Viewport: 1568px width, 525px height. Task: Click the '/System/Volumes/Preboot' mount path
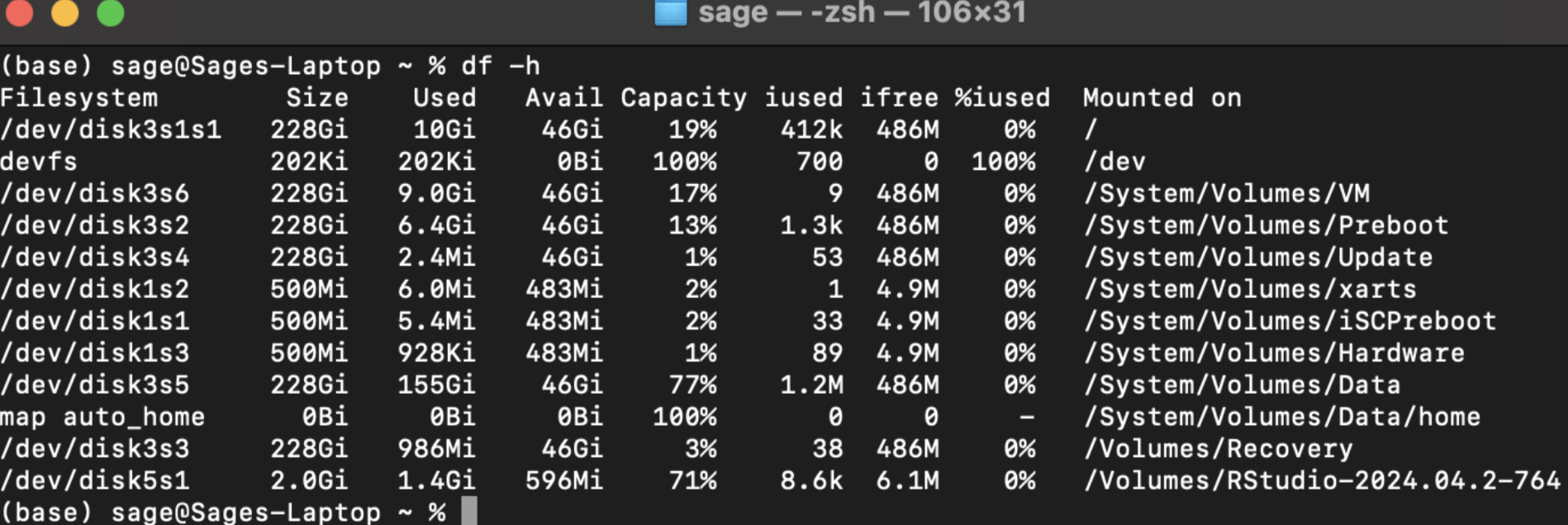pyautogui.click(x=1266, y=225)
